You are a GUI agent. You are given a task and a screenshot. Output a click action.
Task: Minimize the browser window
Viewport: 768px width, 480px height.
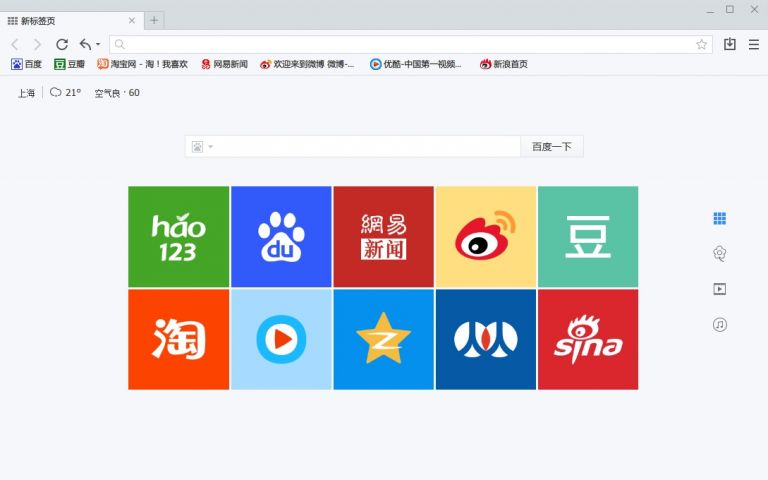[x=710, y=10]
